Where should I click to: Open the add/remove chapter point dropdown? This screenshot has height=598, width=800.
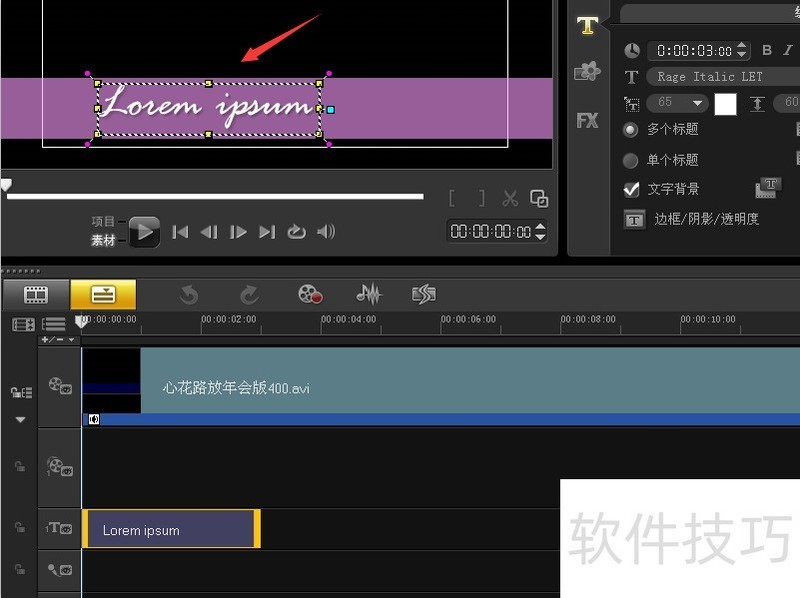pyautogui.click(x=59, y=339)
